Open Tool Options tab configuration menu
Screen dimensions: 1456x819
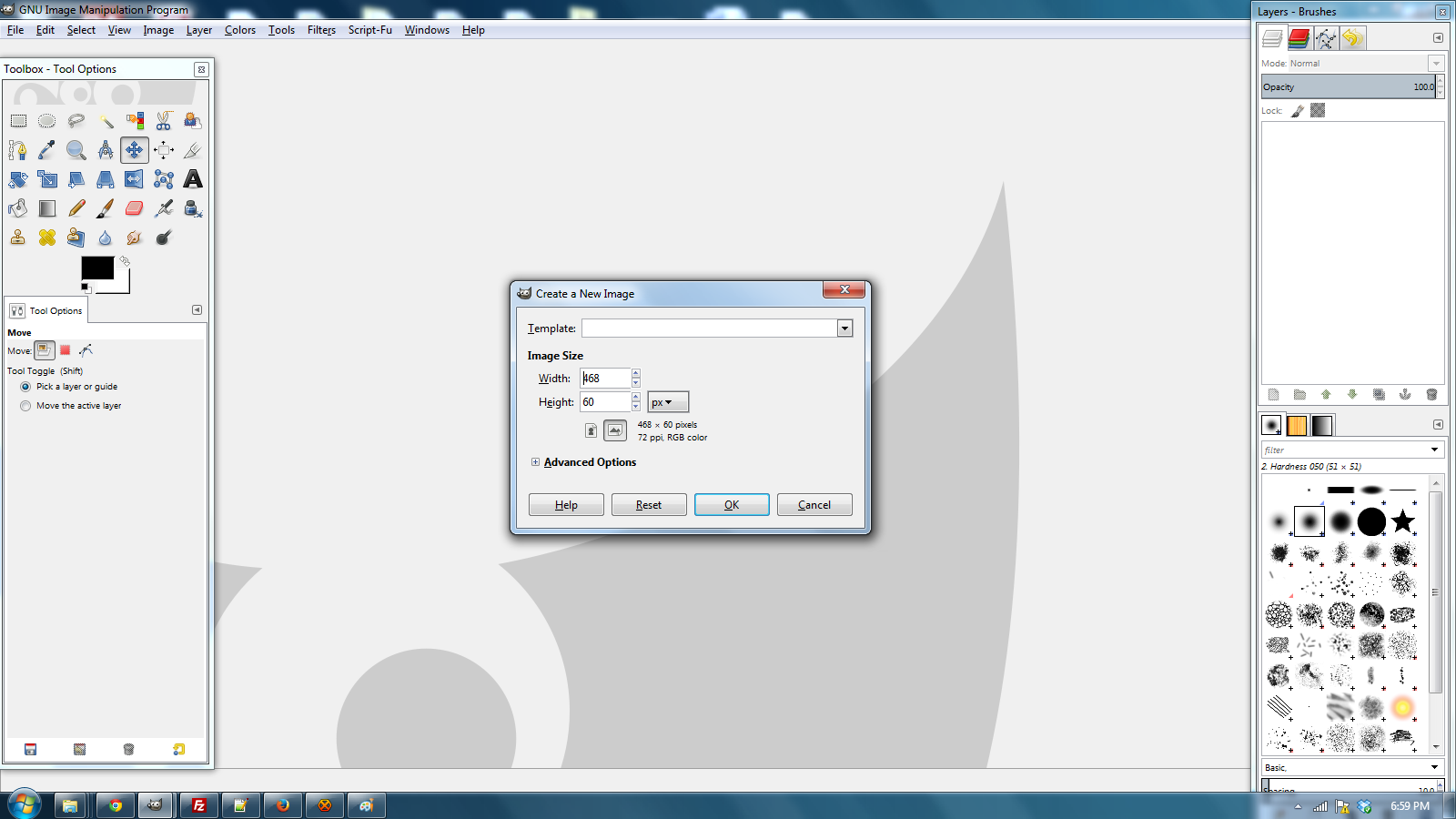pos(197,310)
